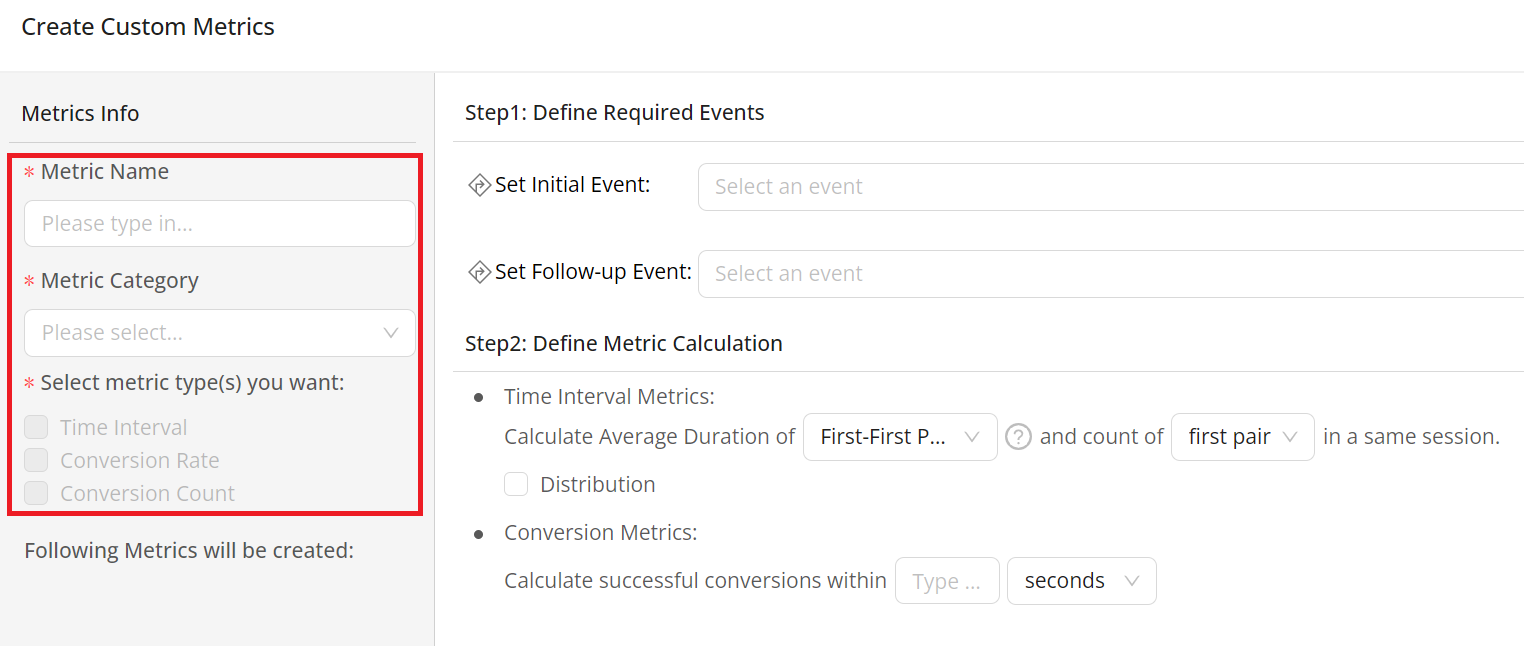The image size is (1524, 646).
Task: Click the question mark help icon
Action: 1018,437
